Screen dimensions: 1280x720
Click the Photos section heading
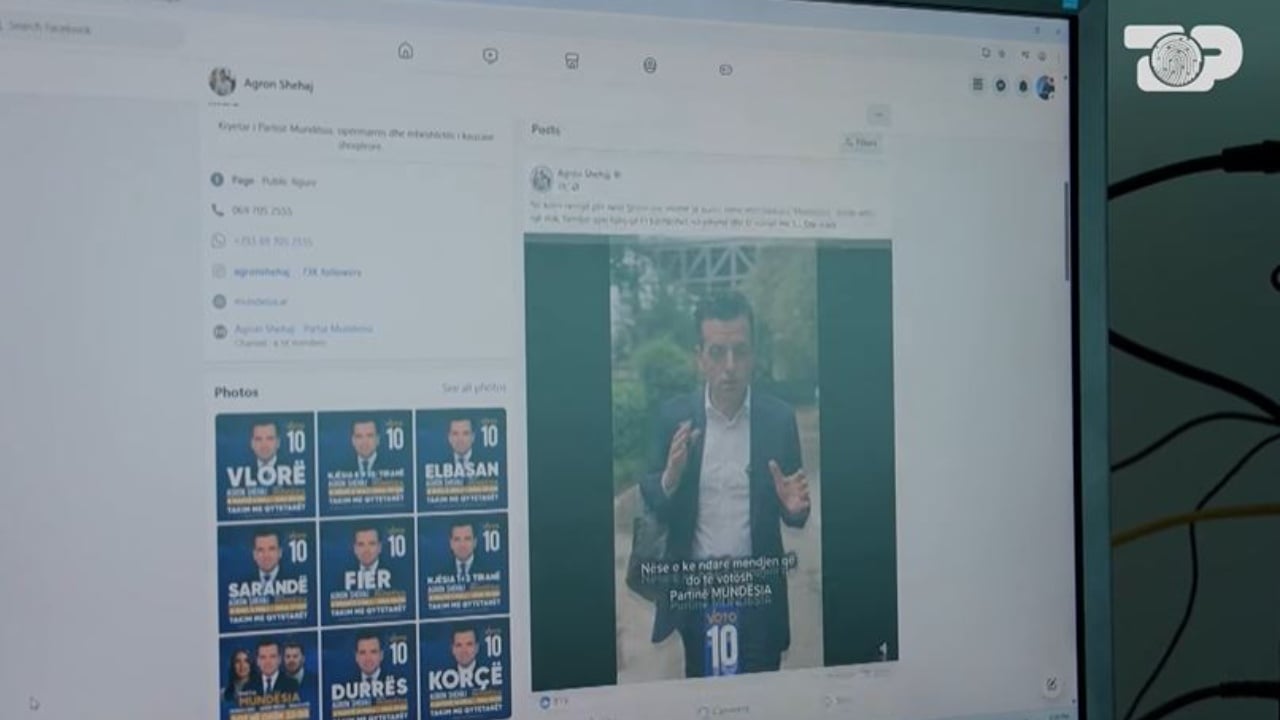[236, 393]
